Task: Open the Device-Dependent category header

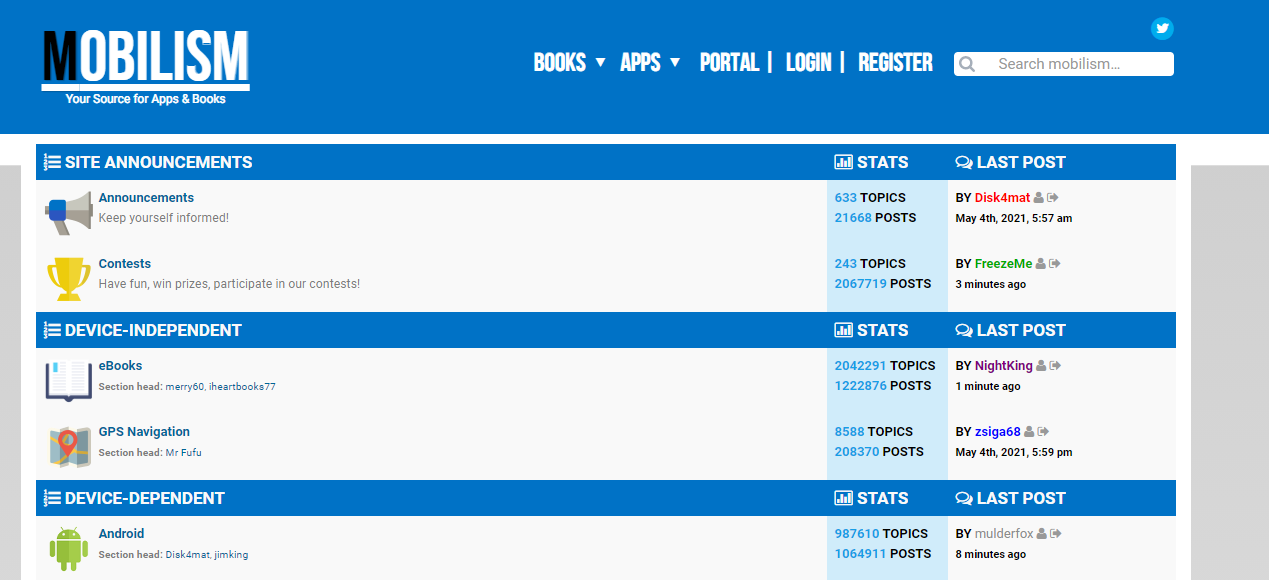Action: [145, 498]
